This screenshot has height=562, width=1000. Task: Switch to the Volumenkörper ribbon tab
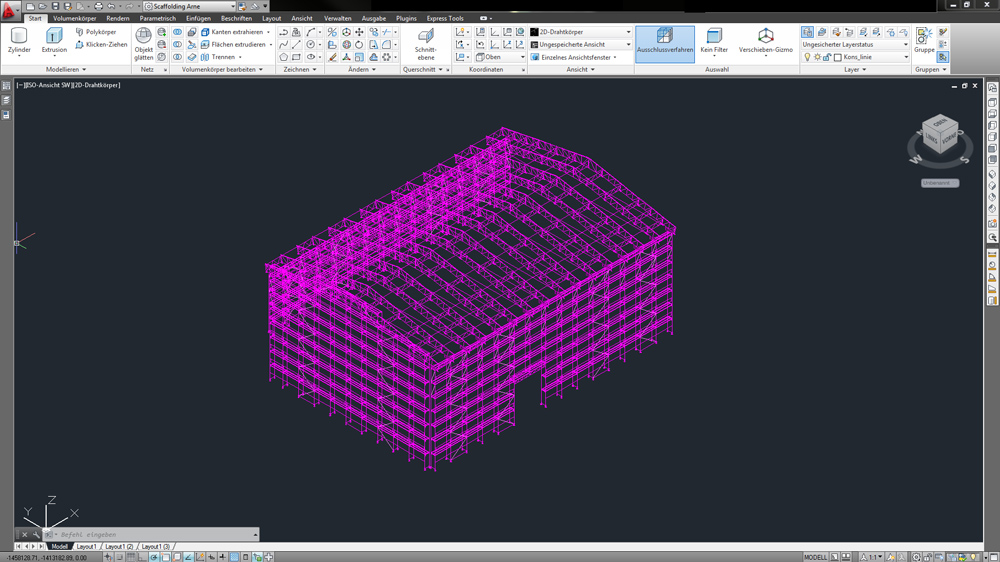pos(75,18)
